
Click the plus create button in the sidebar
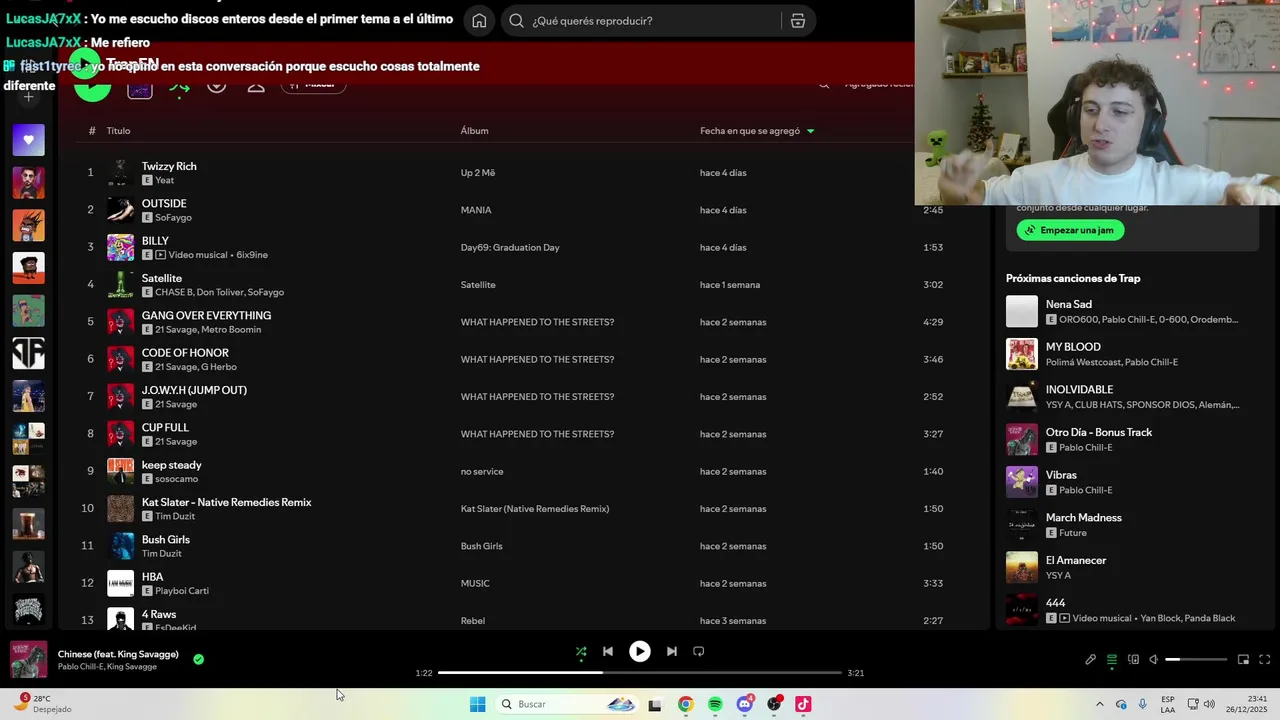click(28, 97)
